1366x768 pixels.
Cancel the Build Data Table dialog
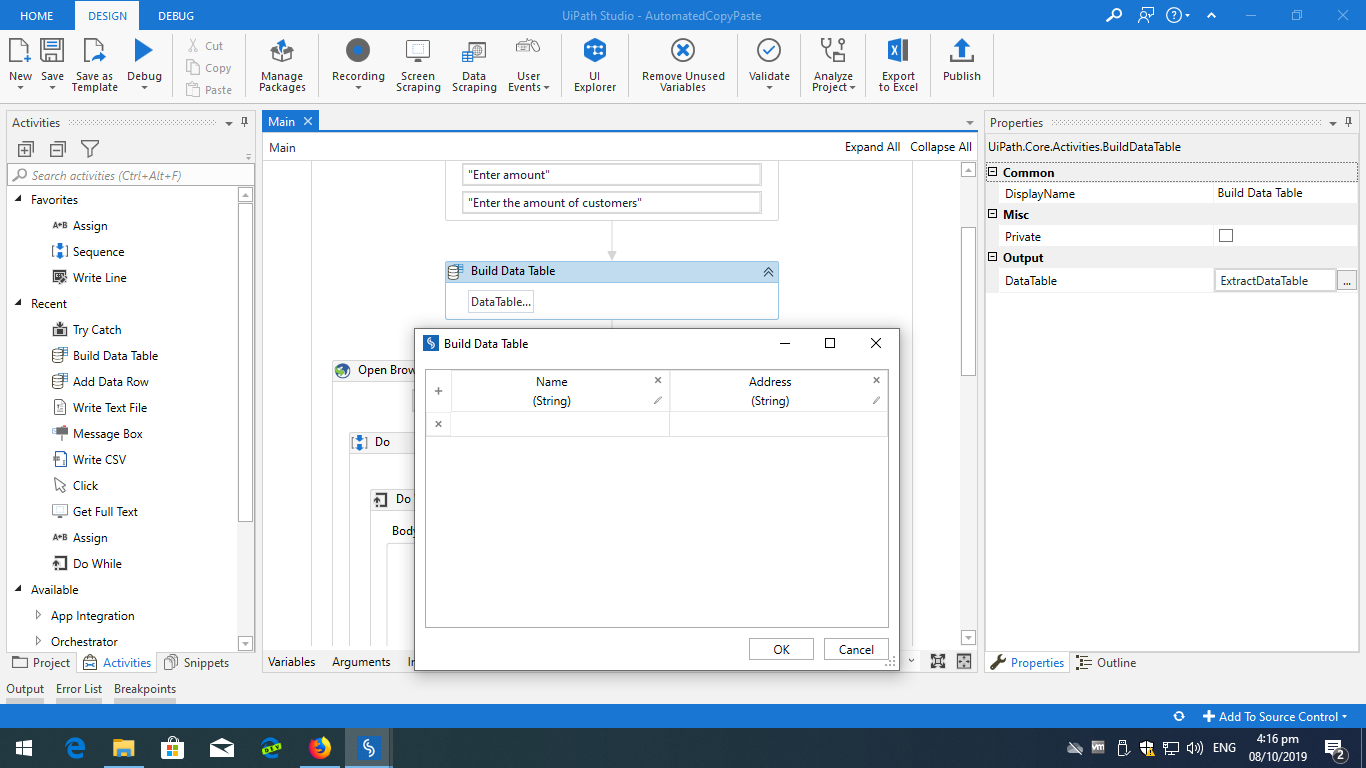click(856, 649)
